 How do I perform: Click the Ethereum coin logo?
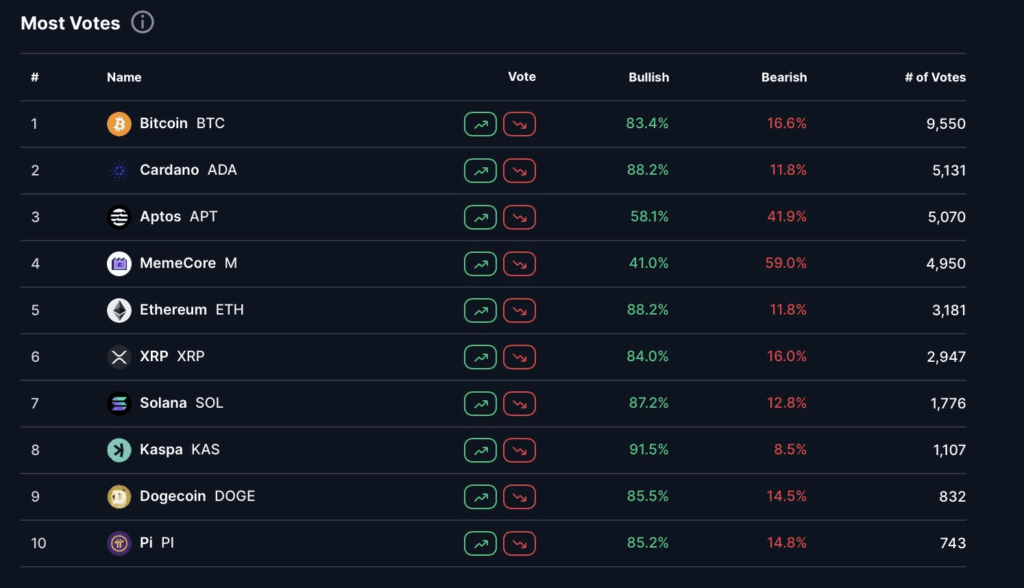[x=119, y=310]
